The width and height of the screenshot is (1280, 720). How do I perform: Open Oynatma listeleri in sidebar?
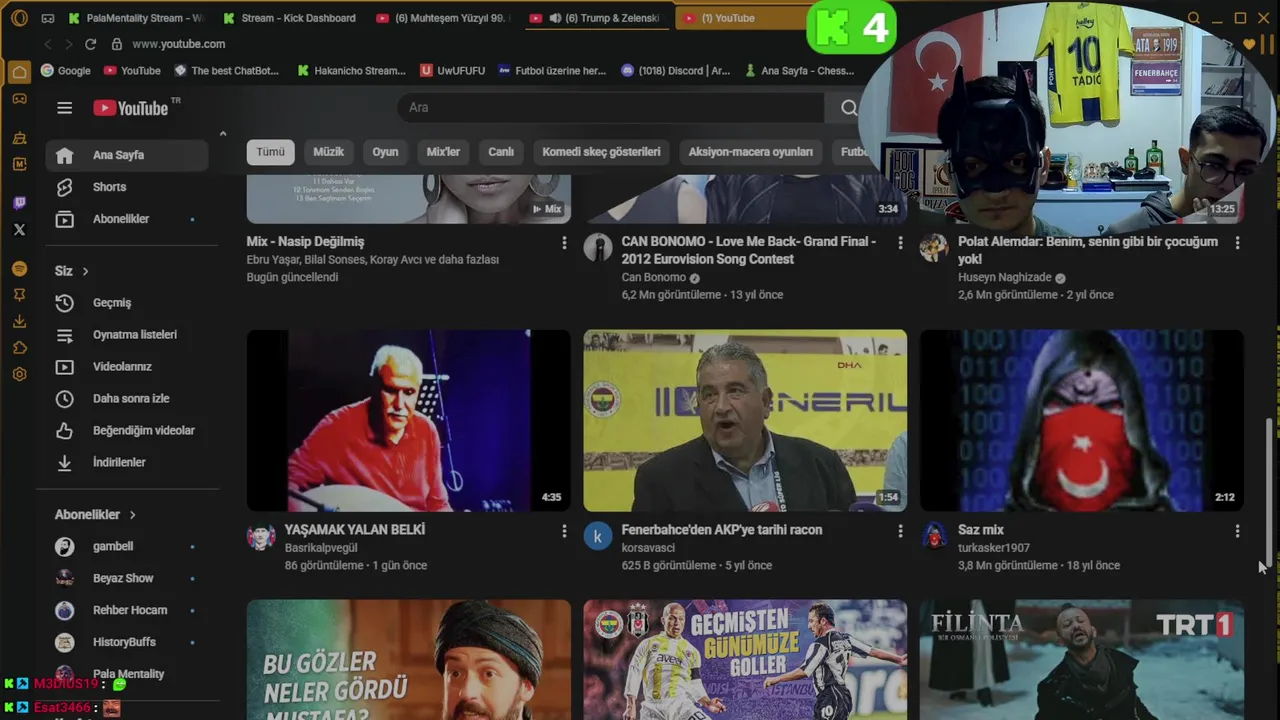pyautogui.click(x=127, y=335)
